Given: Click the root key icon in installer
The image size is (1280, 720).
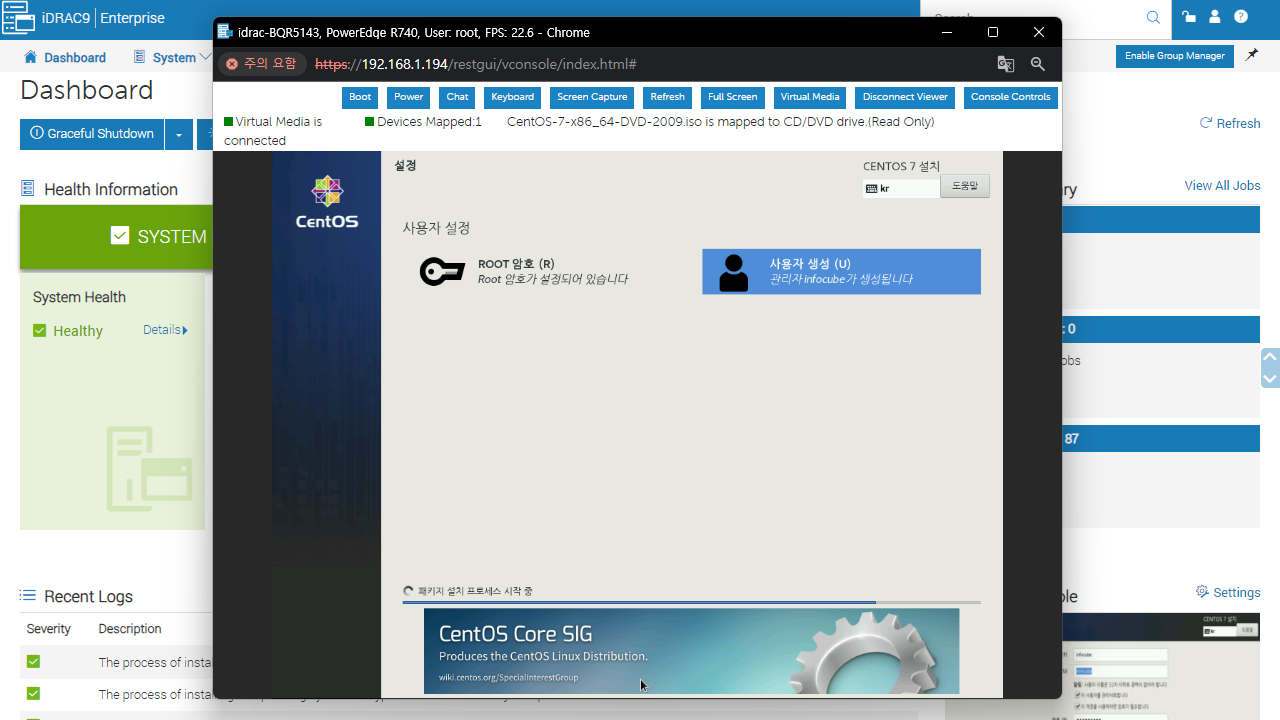Looking at the screenshot, I should (442, 271).
